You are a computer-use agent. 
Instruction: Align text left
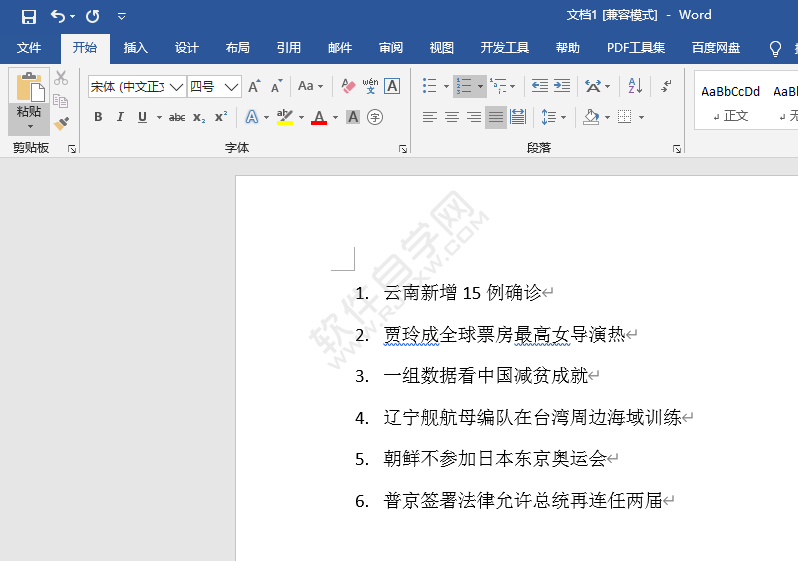click(x=430, y=117)
